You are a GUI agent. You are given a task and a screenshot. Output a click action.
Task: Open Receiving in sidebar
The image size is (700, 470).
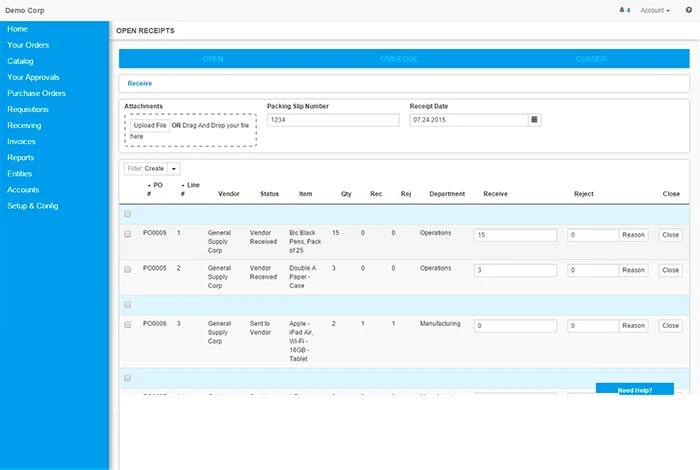(x=24, y=125)
